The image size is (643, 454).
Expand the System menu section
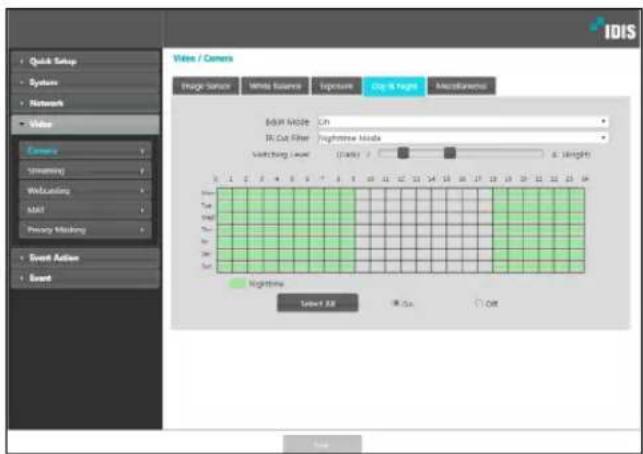pyautogui.click(x=85, y=82)
